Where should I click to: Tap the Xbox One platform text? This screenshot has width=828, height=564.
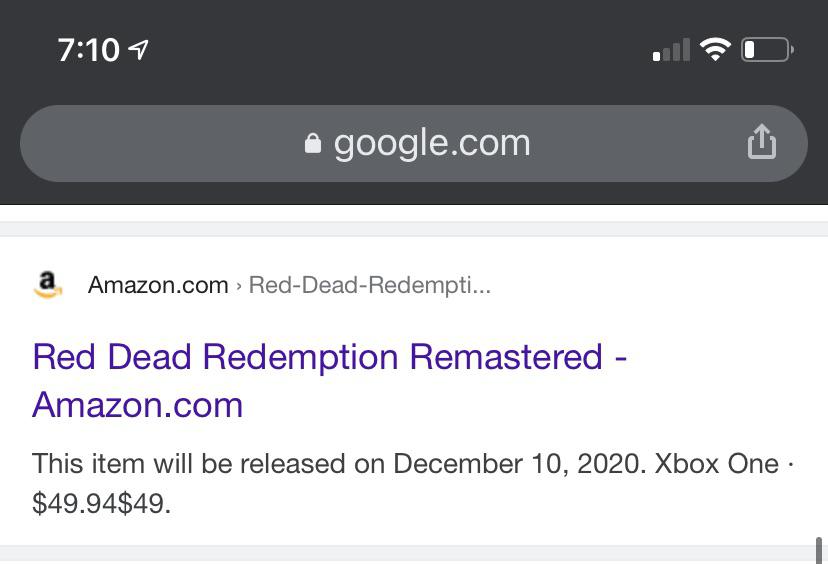(716, 464)
